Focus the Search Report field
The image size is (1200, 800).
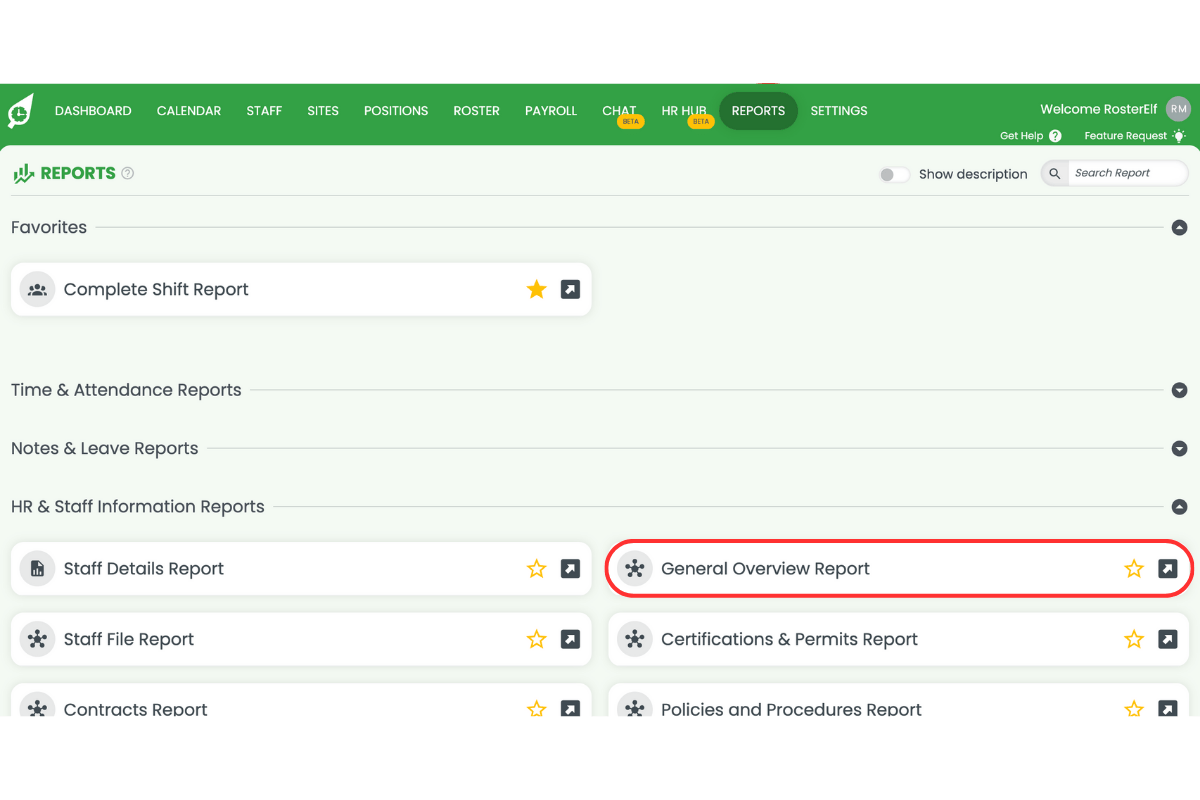coord(1125,173)
